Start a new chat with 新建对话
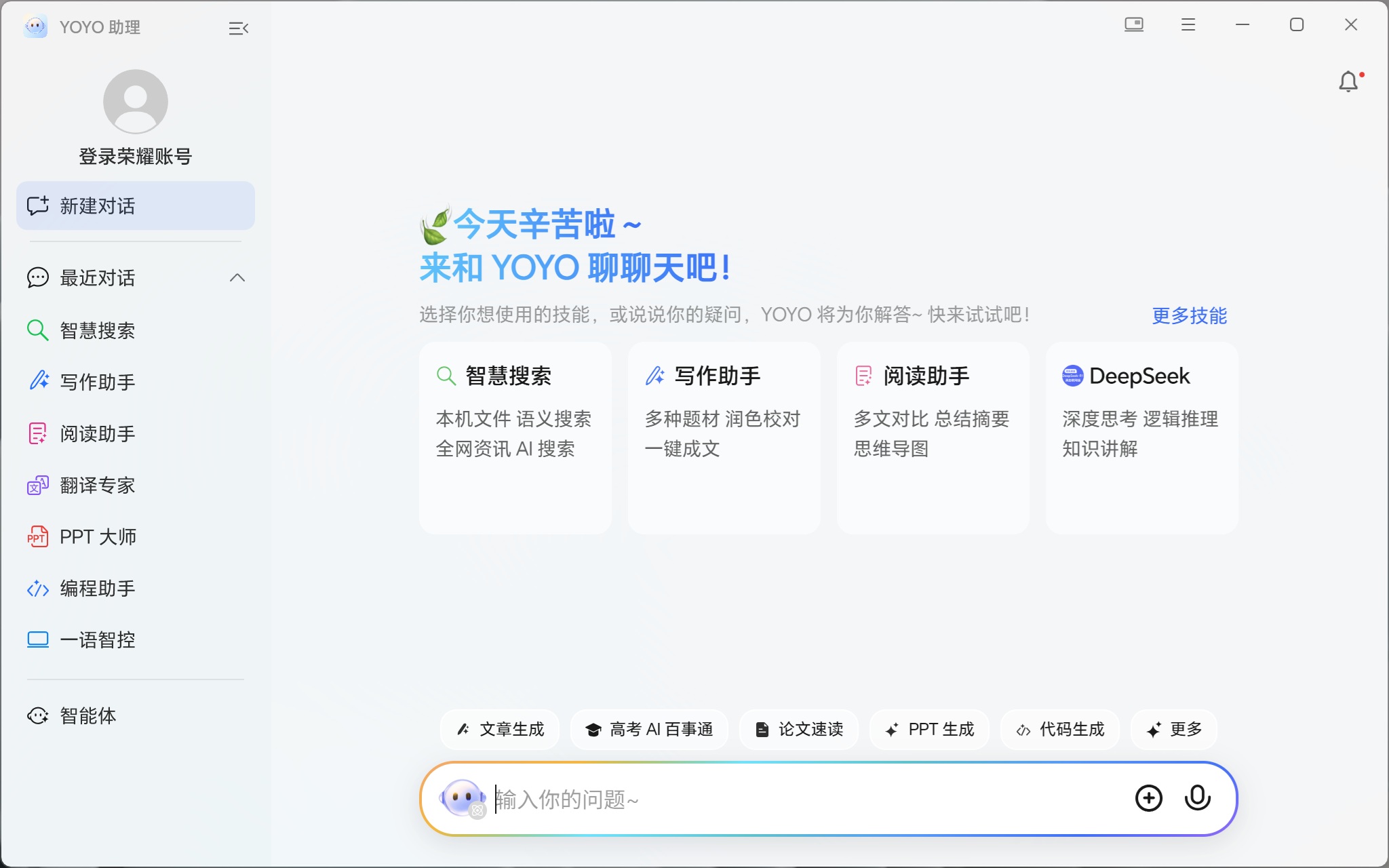The width and height of the screenshot is (1389, 868). point(136,205)
